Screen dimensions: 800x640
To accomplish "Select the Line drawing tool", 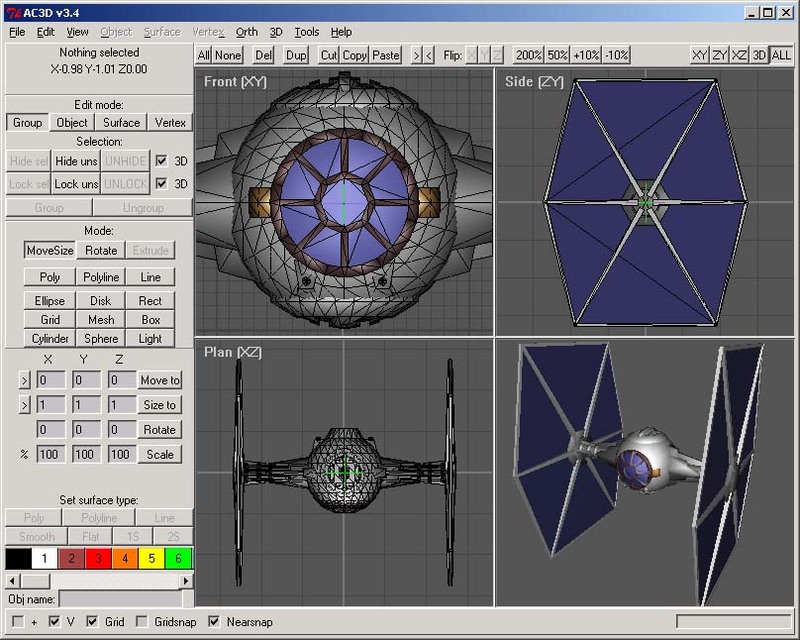I will pos(151,277).
